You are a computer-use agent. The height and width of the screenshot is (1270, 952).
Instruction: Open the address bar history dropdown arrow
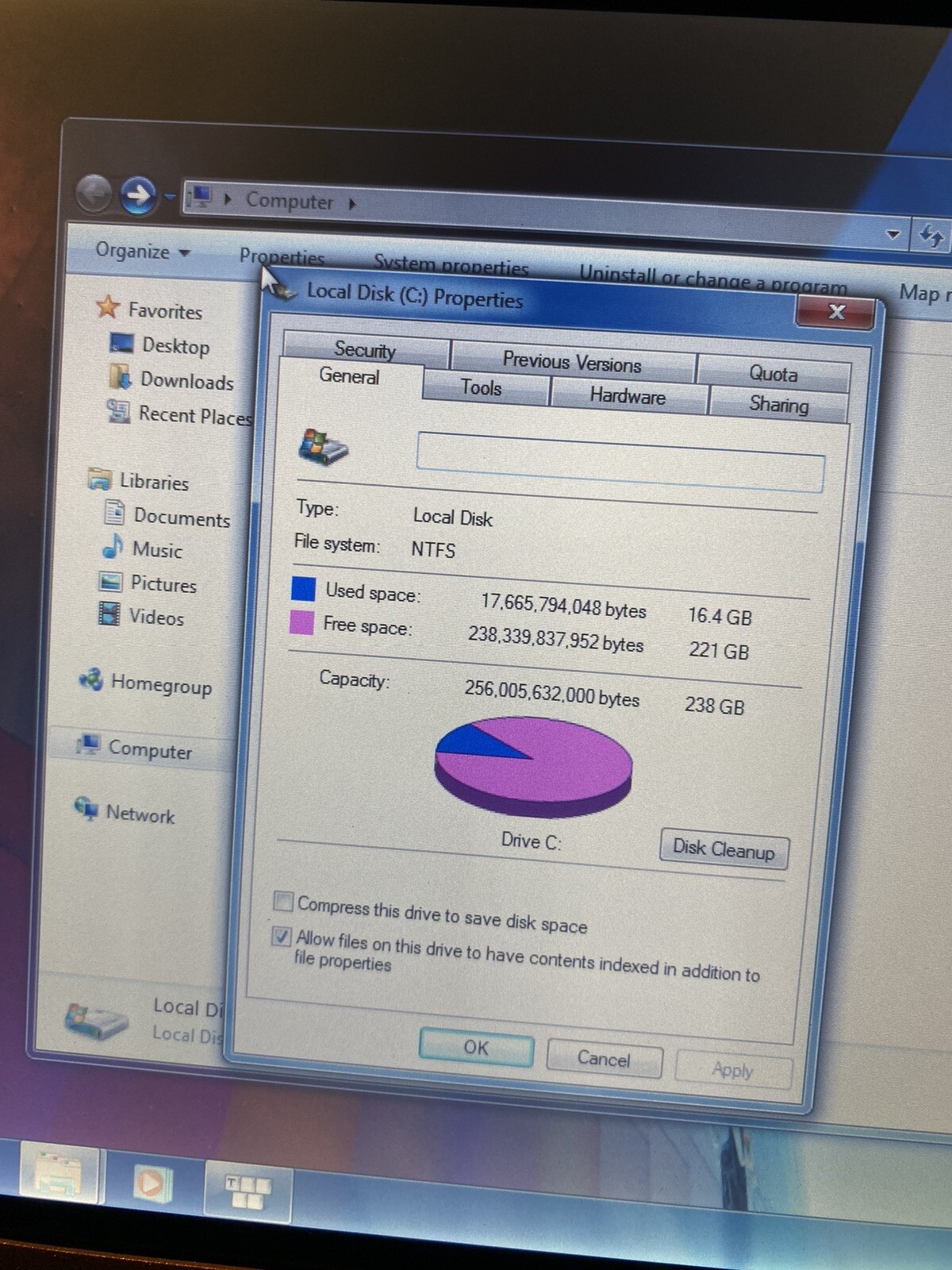892,234
